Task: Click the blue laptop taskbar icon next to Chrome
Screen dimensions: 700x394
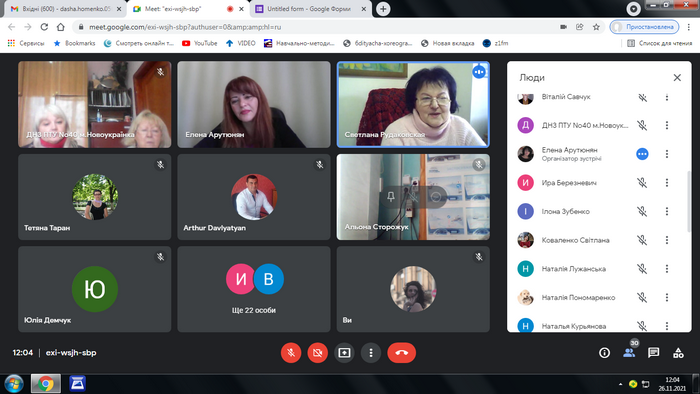Action: tap(77, 384)
